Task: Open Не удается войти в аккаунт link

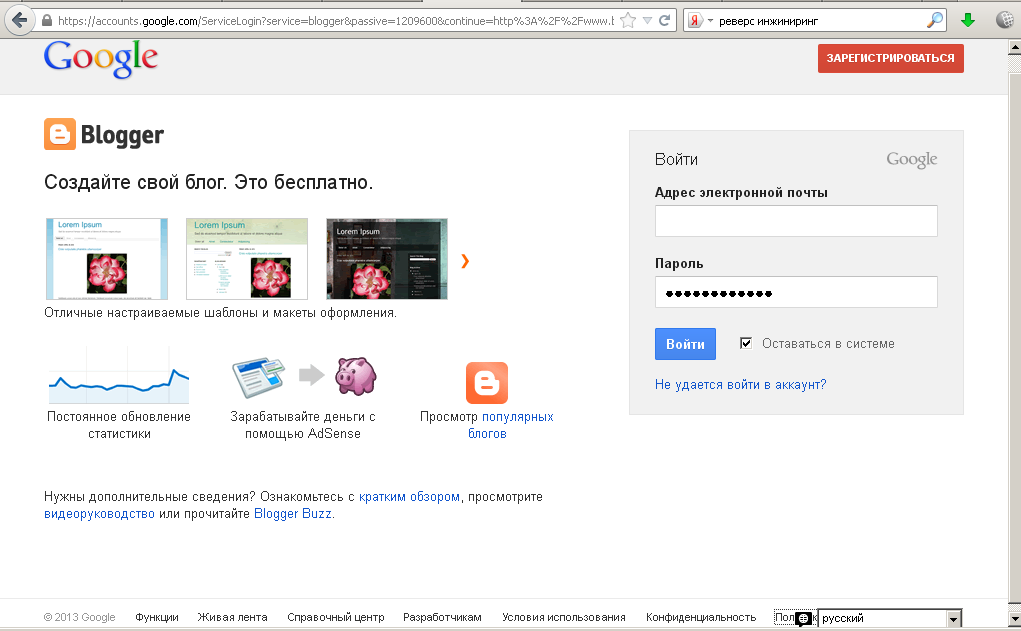Action: [740, 385]
